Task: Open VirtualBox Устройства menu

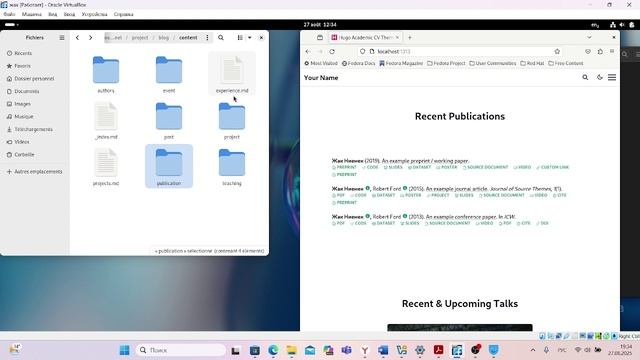Action: click(x=94, y=14)
